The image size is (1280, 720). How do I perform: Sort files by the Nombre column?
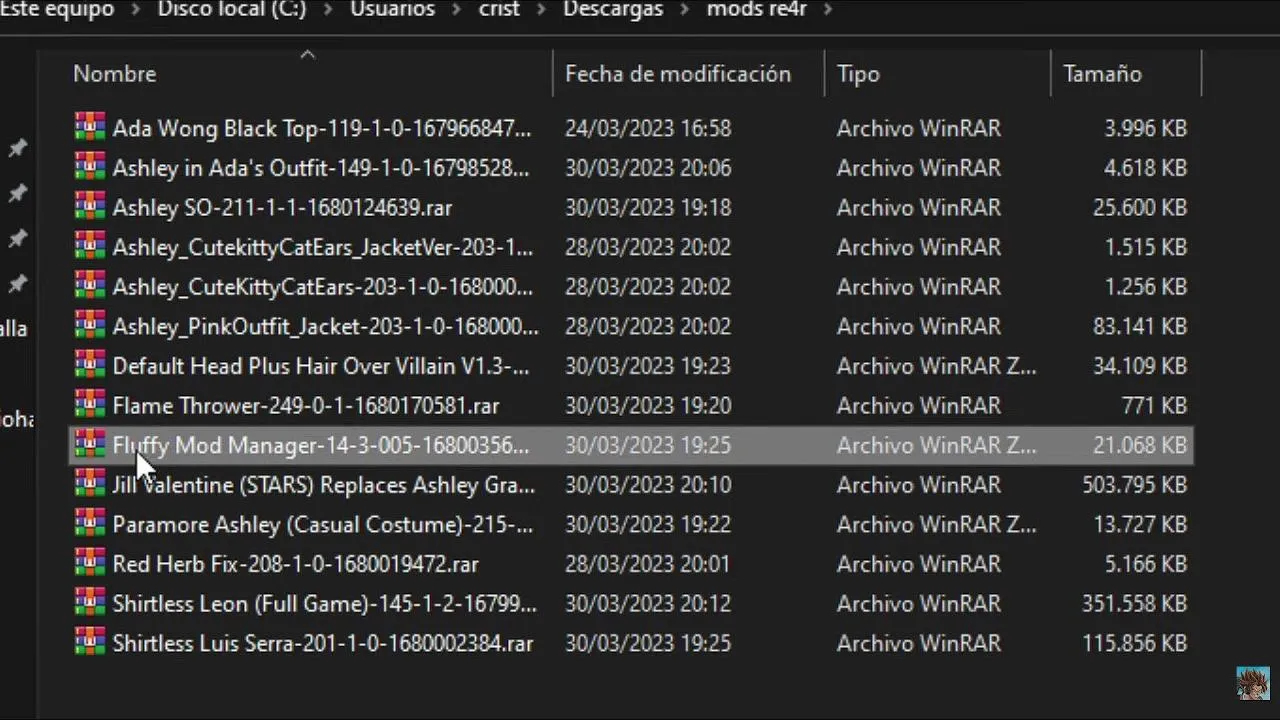click(x=114, y=74)
